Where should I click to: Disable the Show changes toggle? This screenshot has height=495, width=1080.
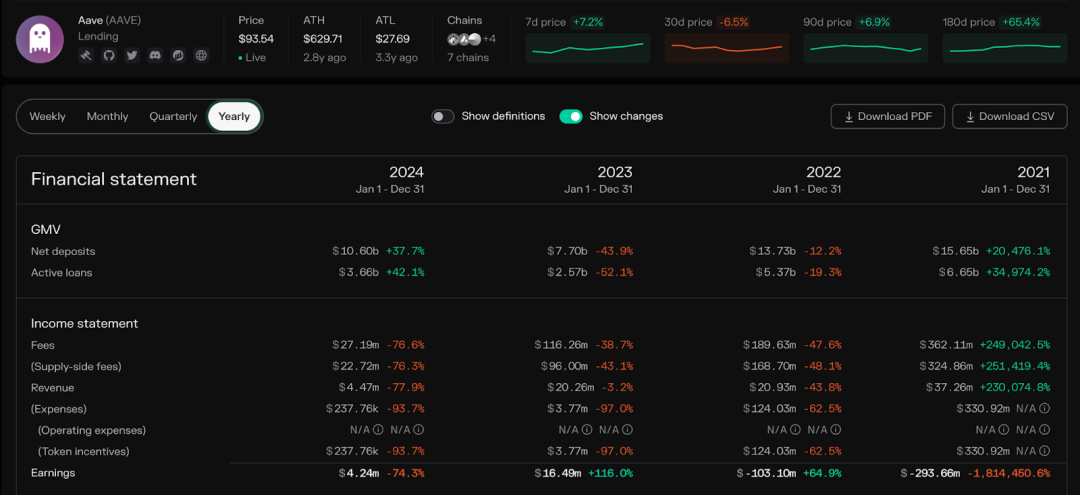point(571,116)
